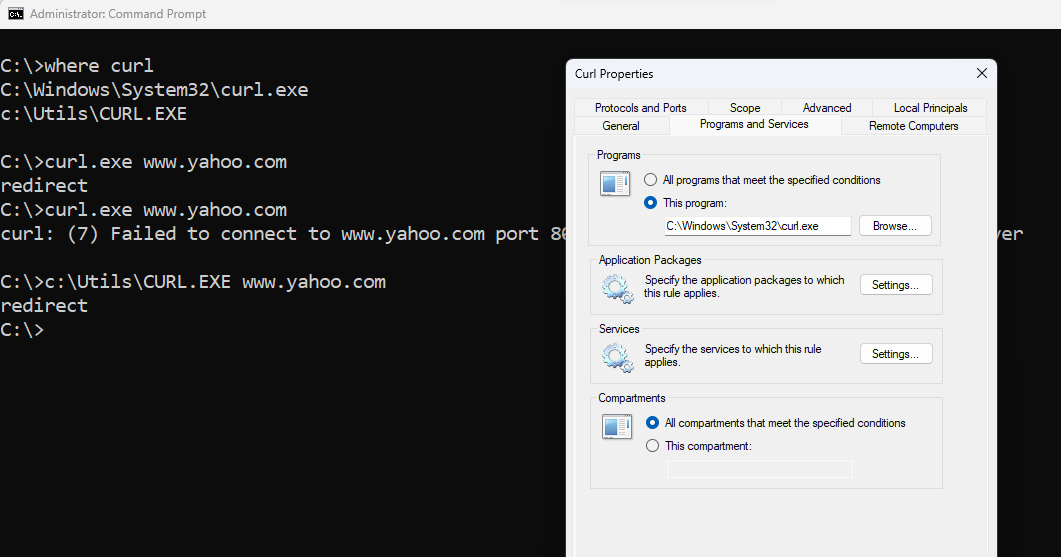Viewport: 1061px width, 557px height.
Task: Click the Command Prompt title bar icon
Action: pyautogui.click(x=16, y=14)
